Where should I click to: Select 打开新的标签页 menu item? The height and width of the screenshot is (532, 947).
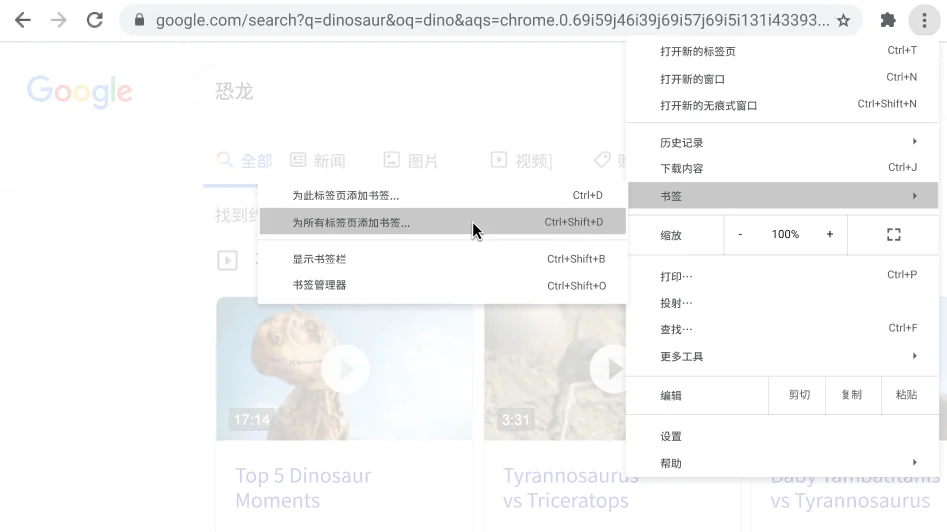(x=783, y=51)
